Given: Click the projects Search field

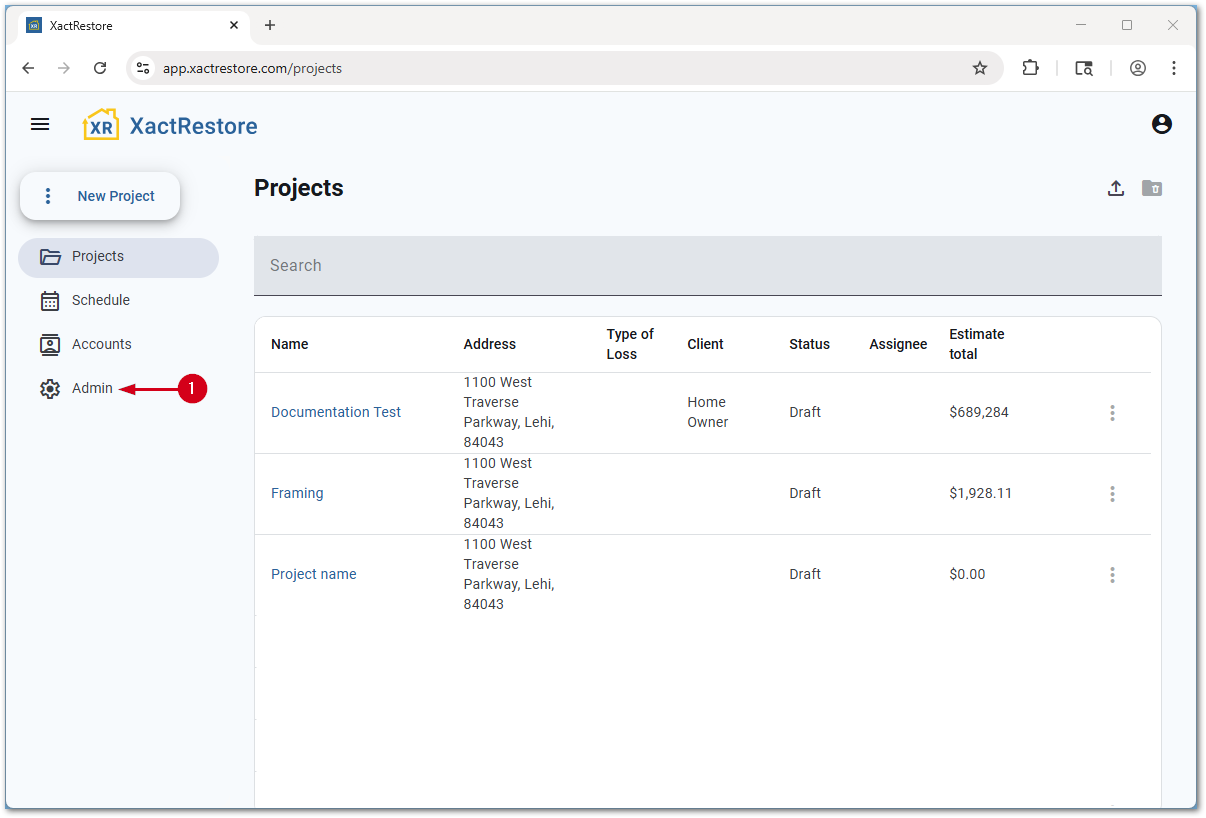Looking at the screenshot, I should [707, 266].
